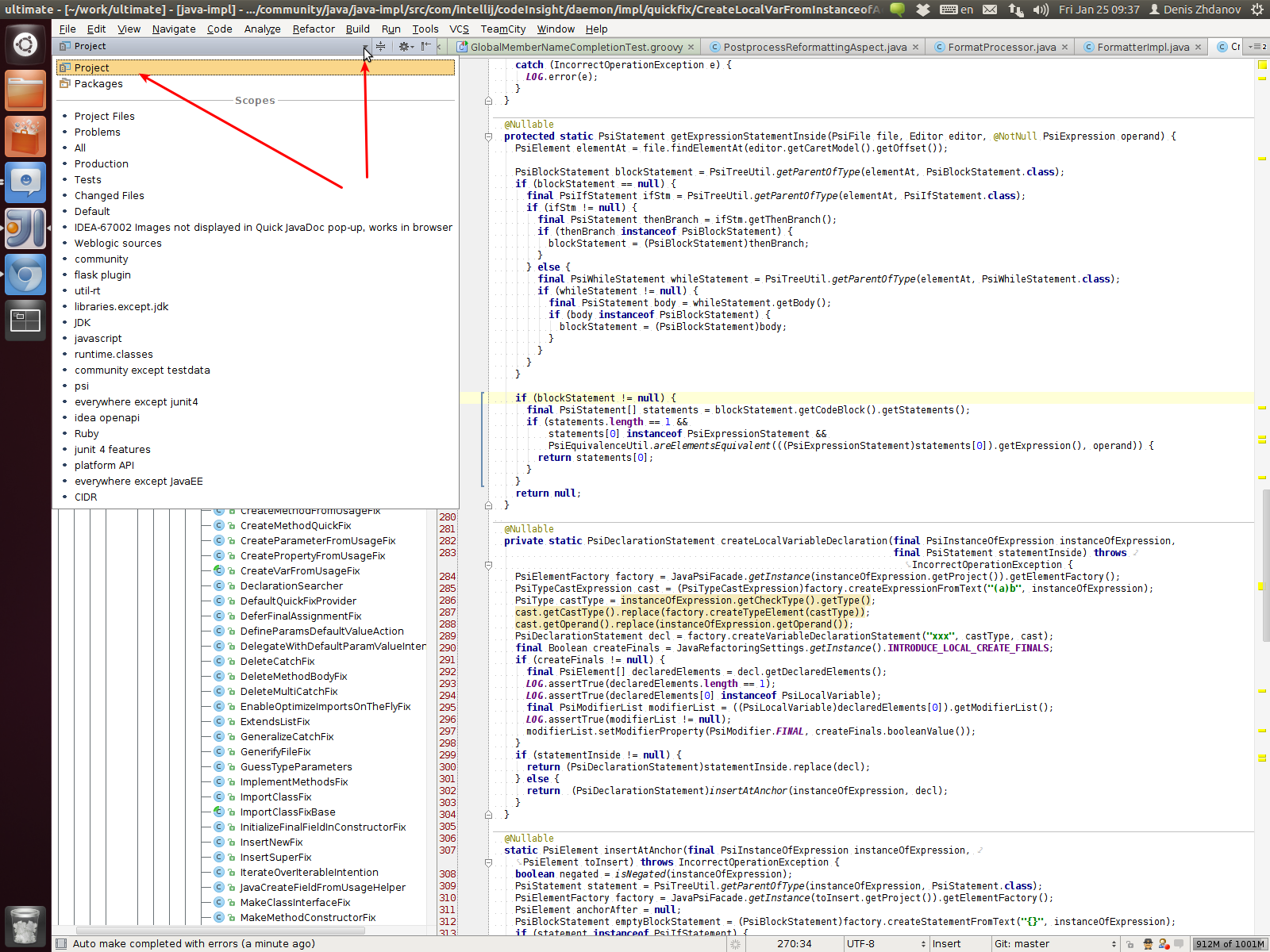
Task: Open MakeMethodConstructorFix in project tree
Action: pos(308,917)
